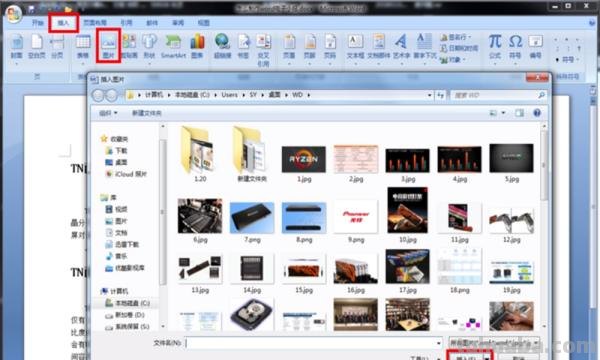
Task: Open the 引用 (References) tab
Action: pos(126,23)
